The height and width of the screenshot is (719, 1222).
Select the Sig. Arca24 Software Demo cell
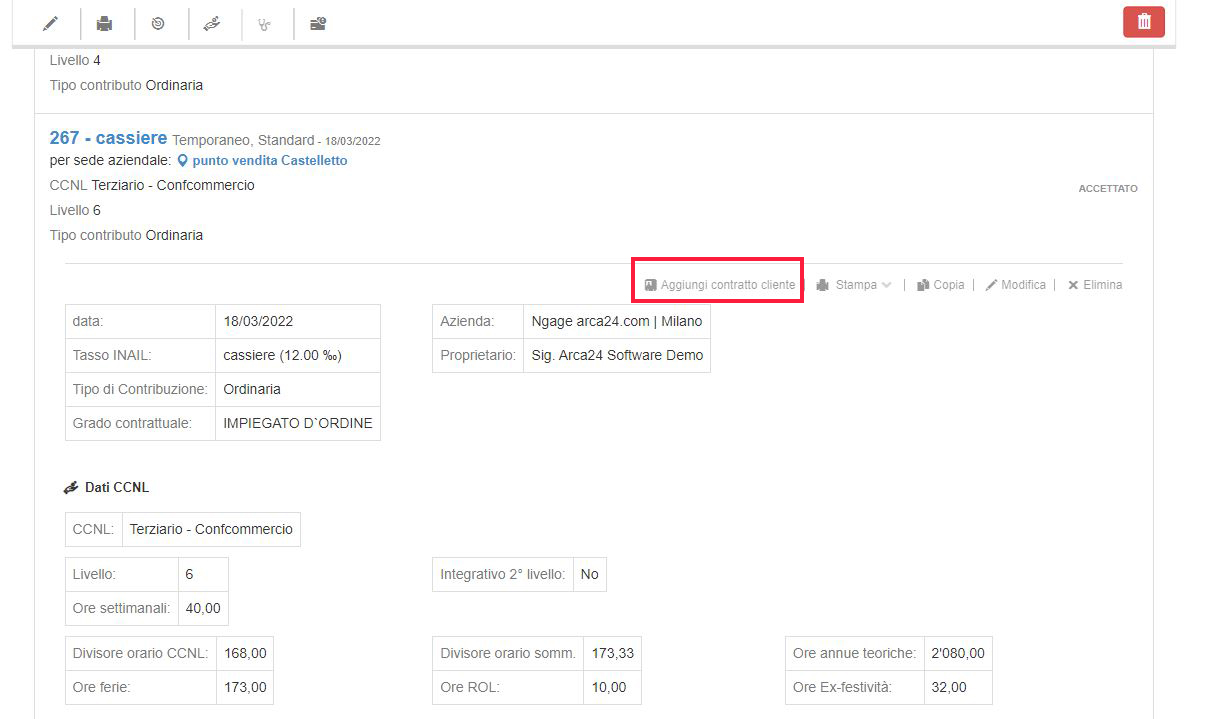point(617,355)
